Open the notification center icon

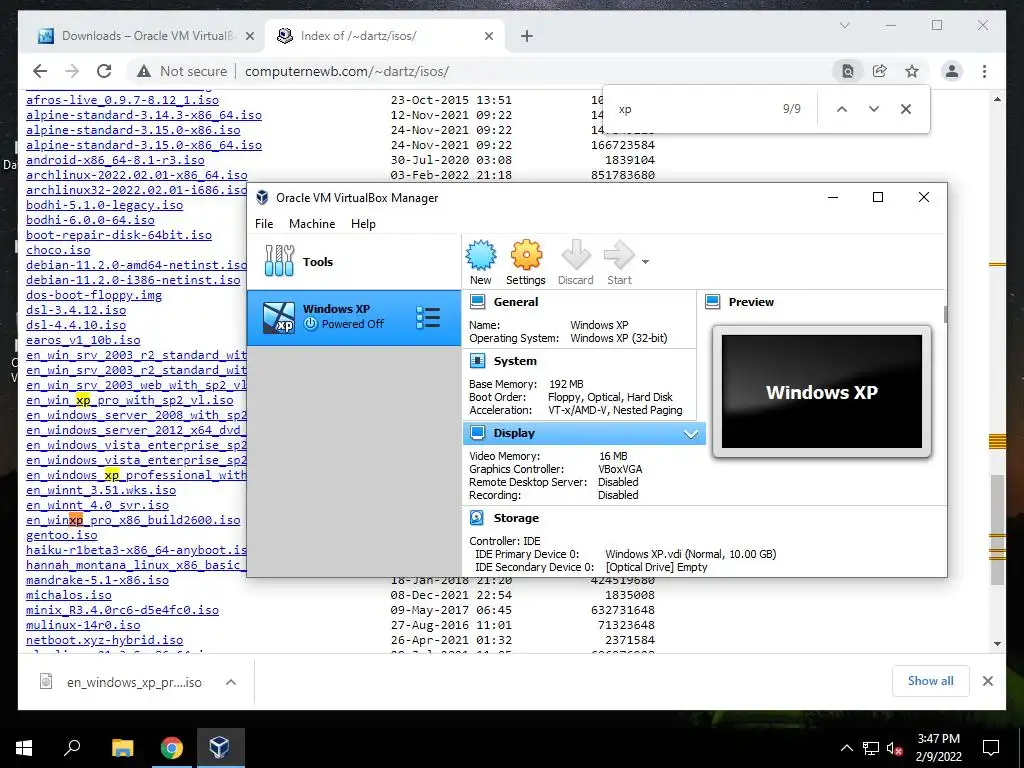coord(991,748)
